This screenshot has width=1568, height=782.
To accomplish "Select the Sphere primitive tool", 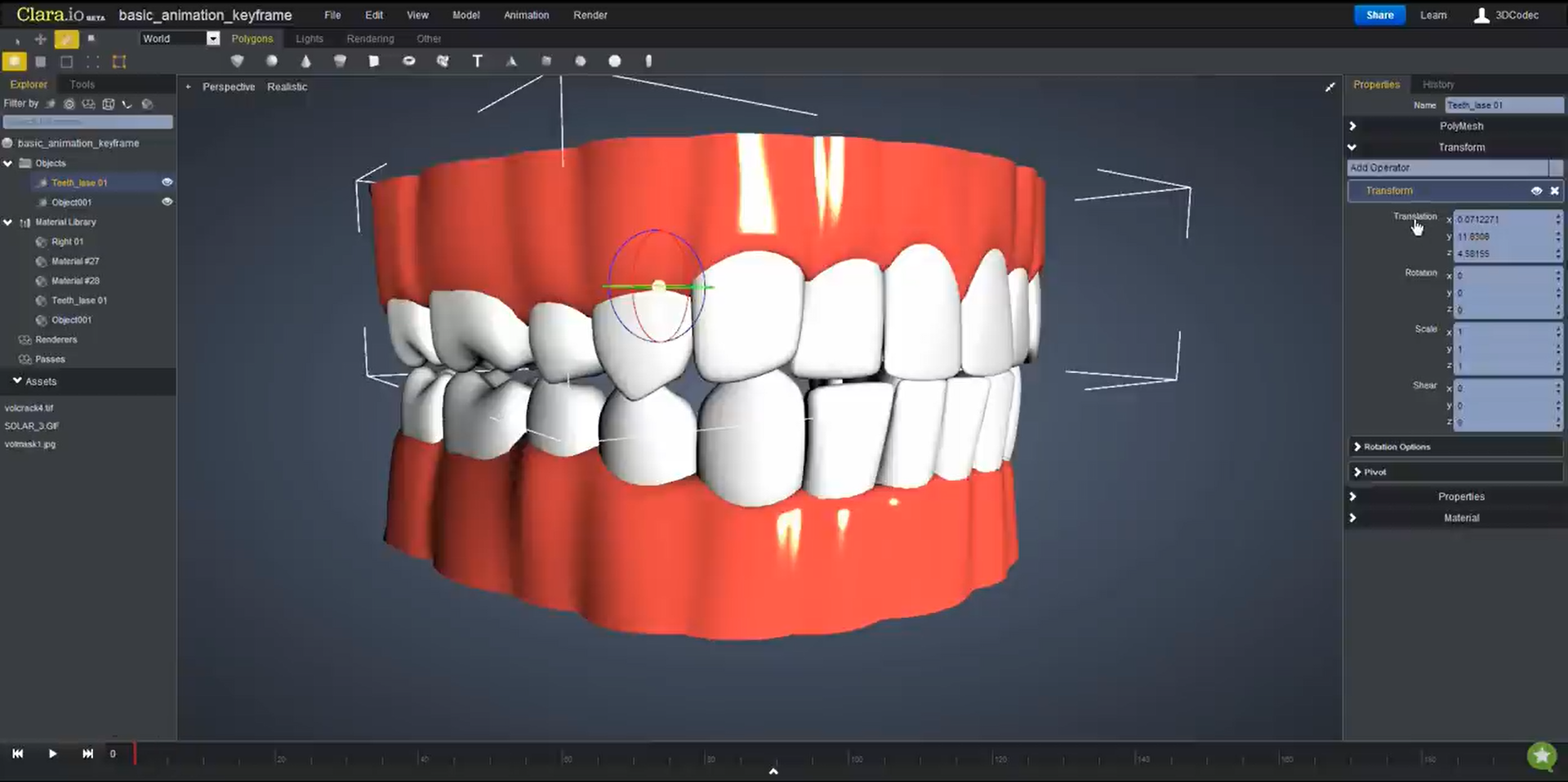I will (x=271, y=61).
